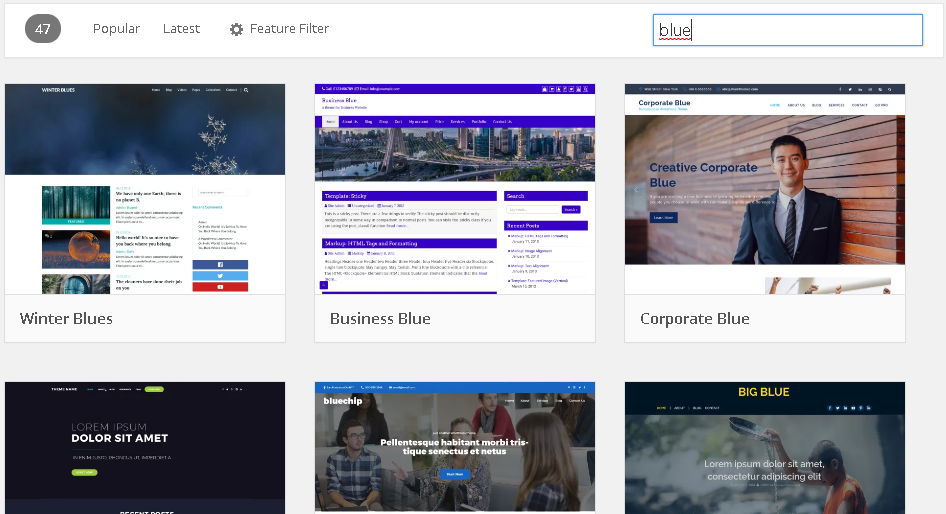The width and height of the screenshot is (946, 514).
Task: Click the "Creative Corporate Blue" headline in the preview
Action: 703,175
